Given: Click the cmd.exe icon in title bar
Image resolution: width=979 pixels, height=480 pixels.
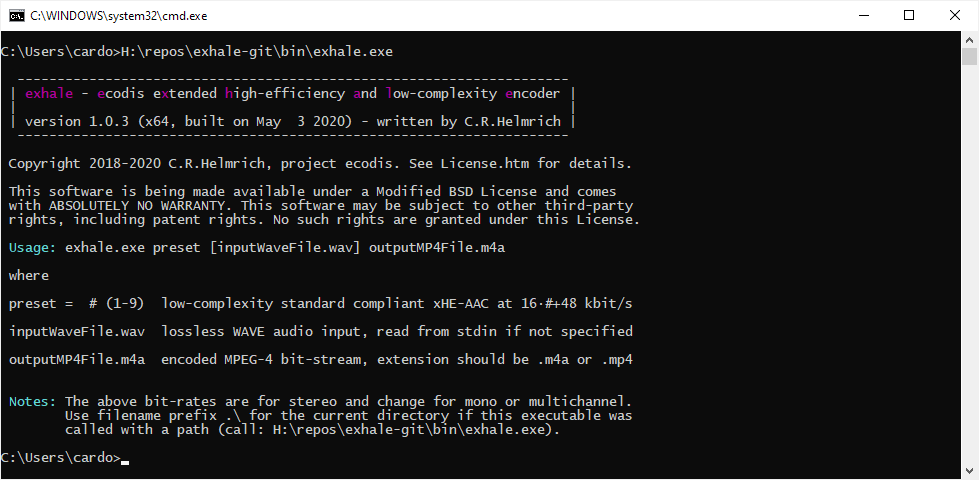Looking at the screenshot, I should tap(17, 16).
